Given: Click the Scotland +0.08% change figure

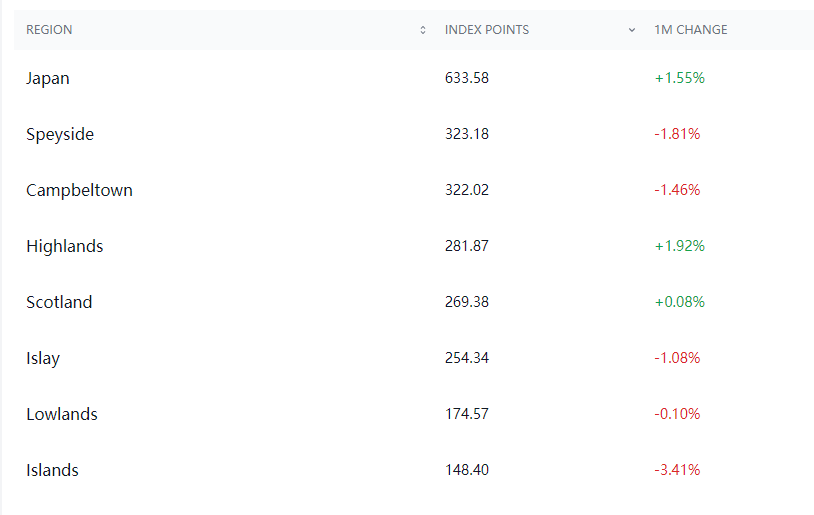Looking at the screenshot, I should coord(680,302).
